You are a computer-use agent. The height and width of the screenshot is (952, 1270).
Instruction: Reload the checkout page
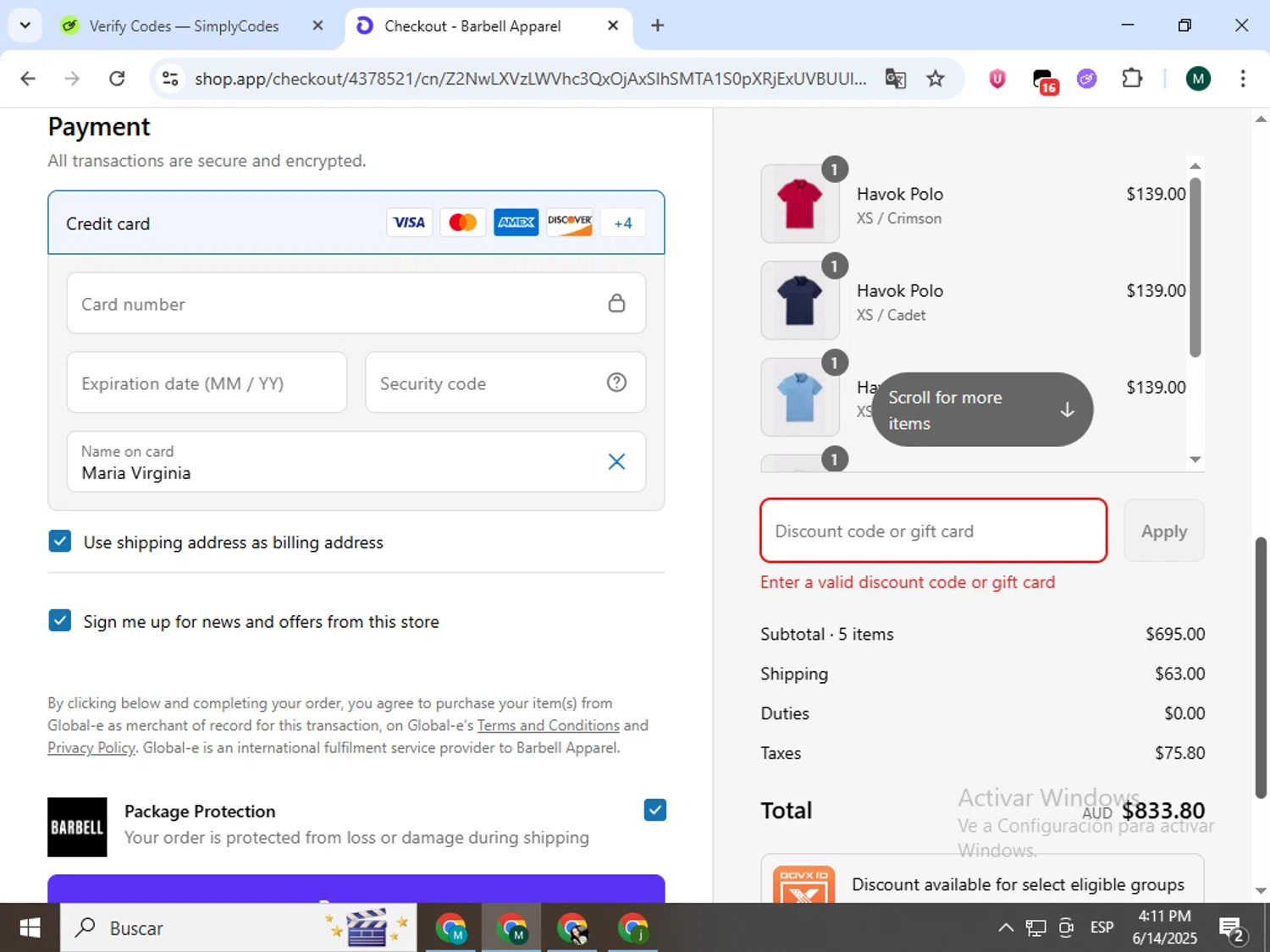pyautogui.click(x=117, y=79)
